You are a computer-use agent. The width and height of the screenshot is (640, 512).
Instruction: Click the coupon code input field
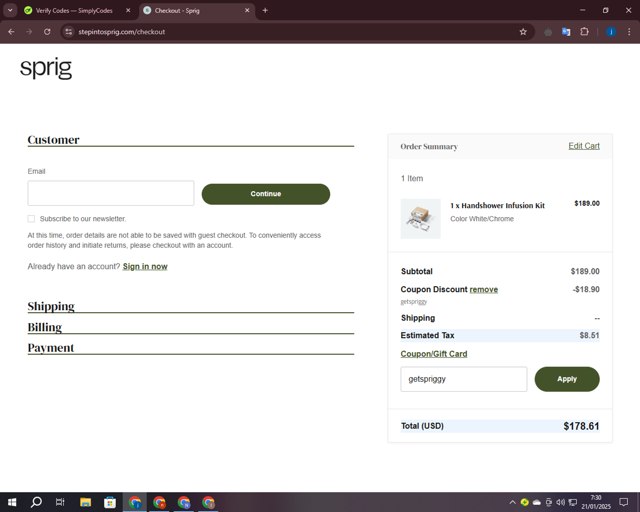pyautogui.click(x=464, y=379)
